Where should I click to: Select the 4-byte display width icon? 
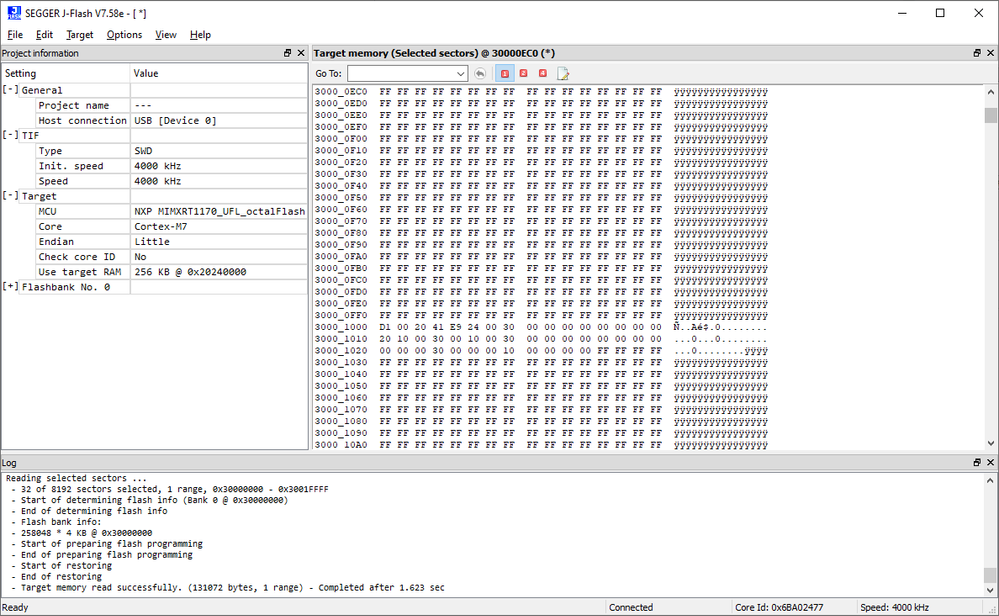pyautogui.click(x=543, y=74)
